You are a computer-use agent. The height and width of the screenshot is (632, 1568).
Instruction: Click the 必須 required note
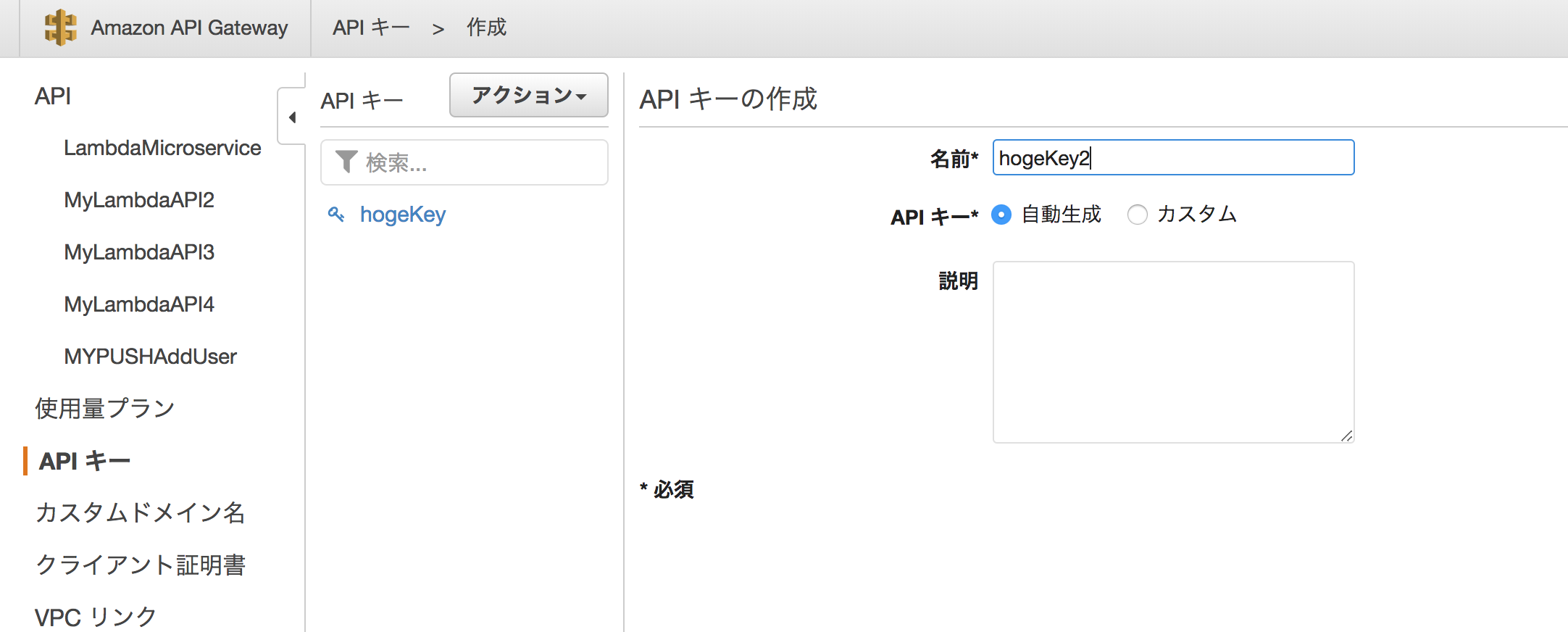click(x=667, y=489)
